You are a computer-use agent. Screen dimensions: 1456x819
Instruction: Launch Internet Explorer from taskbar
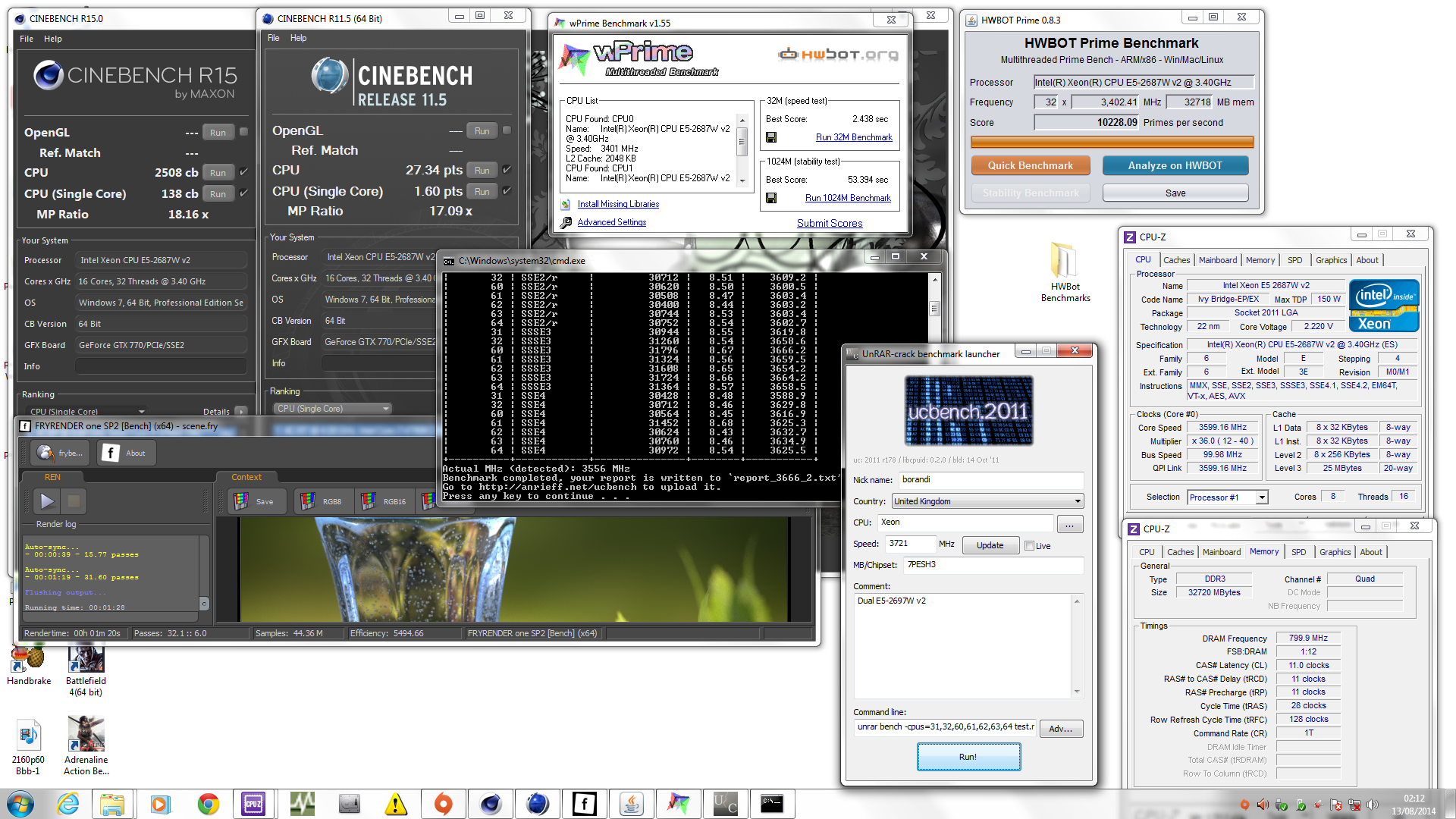point(67,804)
